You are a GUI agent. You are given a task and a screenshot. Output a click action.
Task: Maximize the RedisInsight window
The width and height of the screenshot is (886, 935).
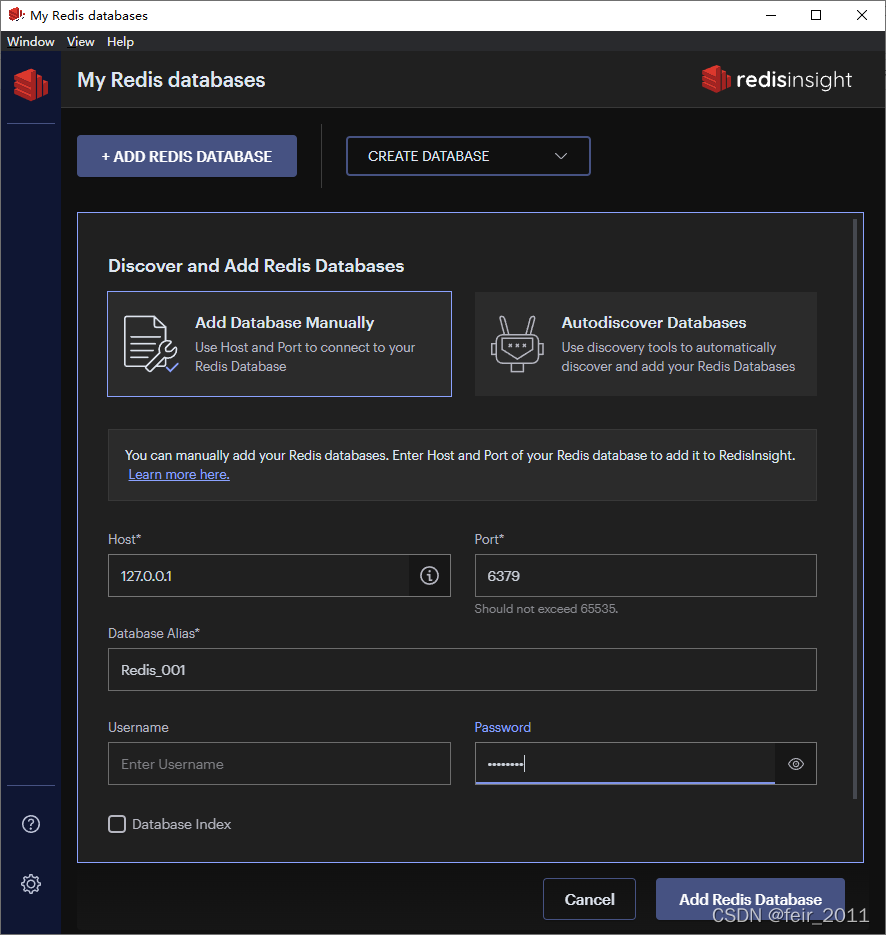coord(816,16)
